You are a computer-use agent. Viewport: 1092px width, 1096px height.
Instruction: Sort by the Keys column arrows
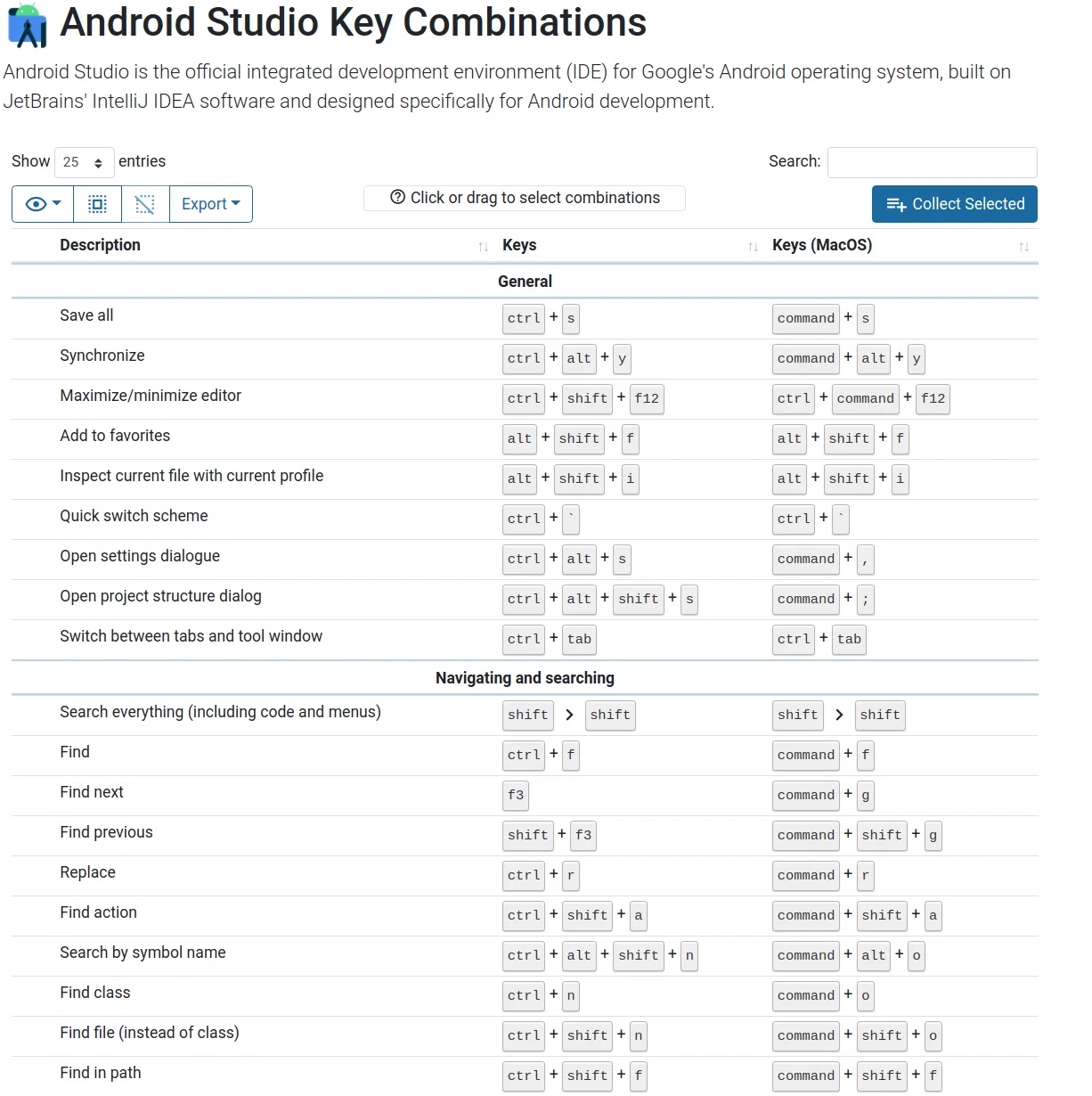point(753,247)
